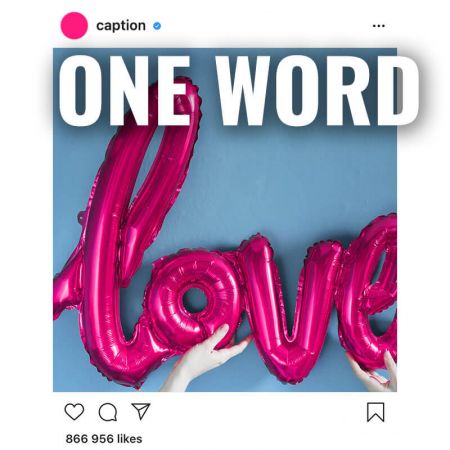Open the caption username profile
The image size is (450, 450).
[121, 26]
